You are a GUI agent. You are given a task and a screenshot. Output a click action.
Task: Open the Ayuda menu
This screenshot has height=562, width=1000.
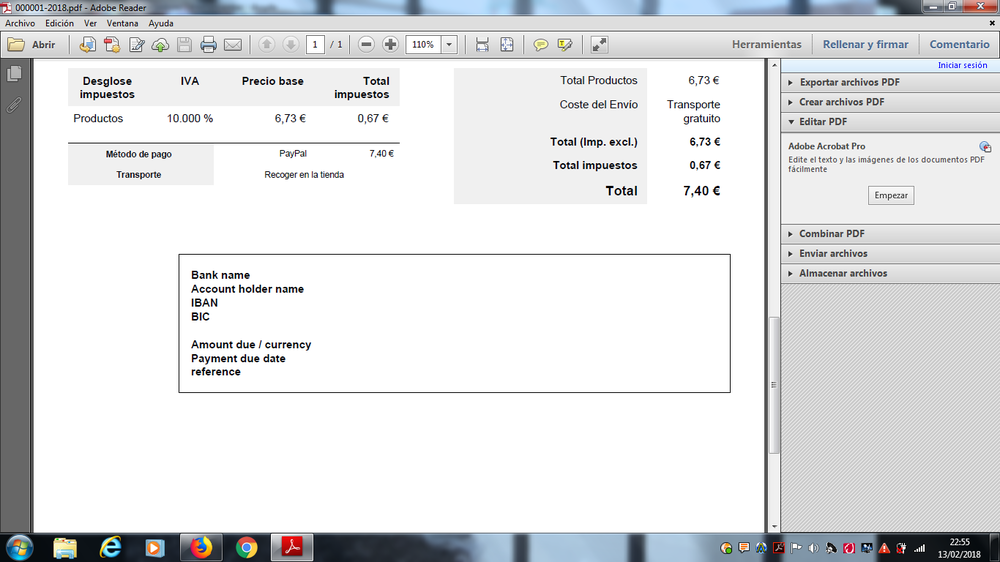(161, 23)
